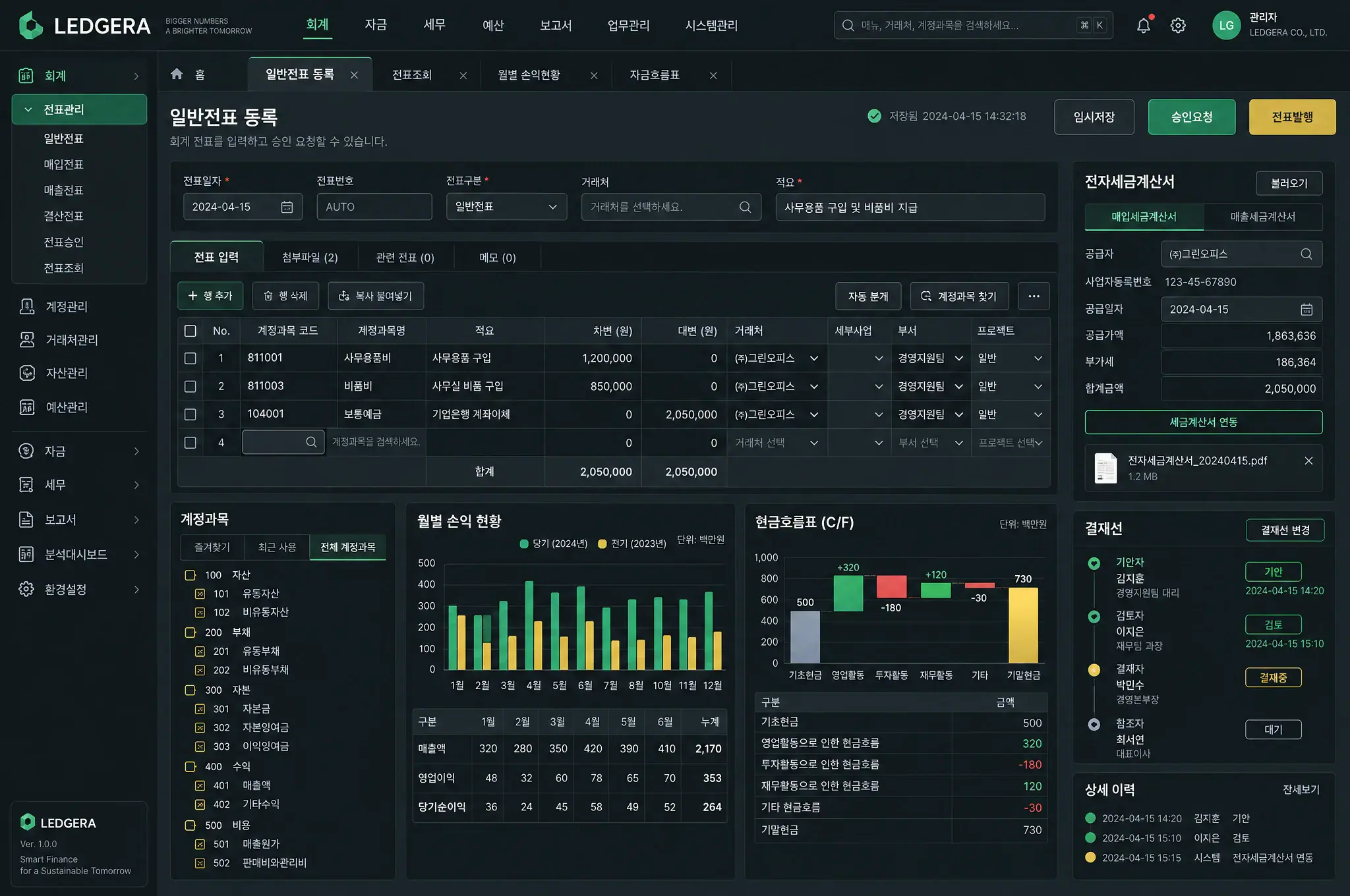1350x896 pixels.
Task: Click search icon in 공급자 field
Action: tap(1306, 254)
